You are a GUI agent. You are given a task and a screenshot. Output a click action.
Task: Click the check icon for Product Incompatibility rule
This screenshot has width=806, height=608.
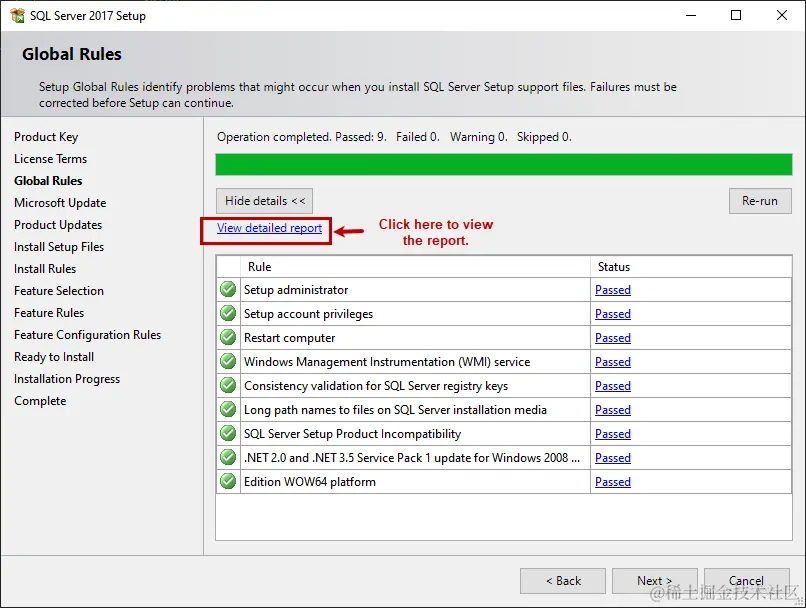point(228,433)
